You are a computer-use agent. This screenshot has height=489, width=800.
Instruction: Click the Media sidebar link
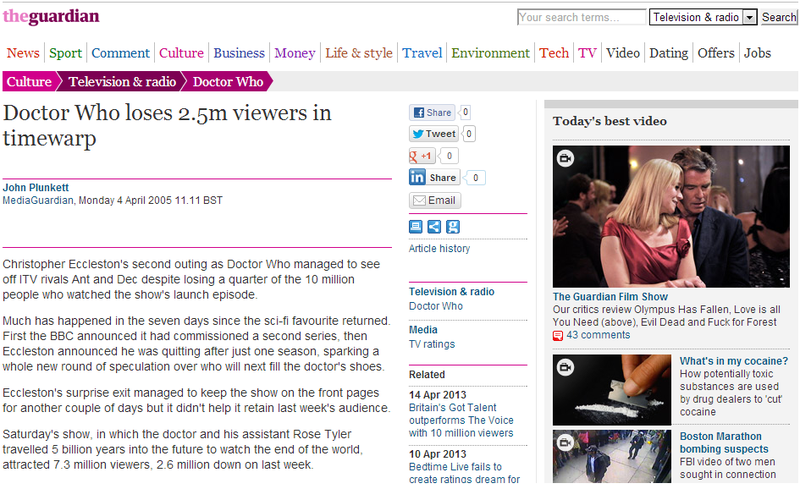(423, 330)
